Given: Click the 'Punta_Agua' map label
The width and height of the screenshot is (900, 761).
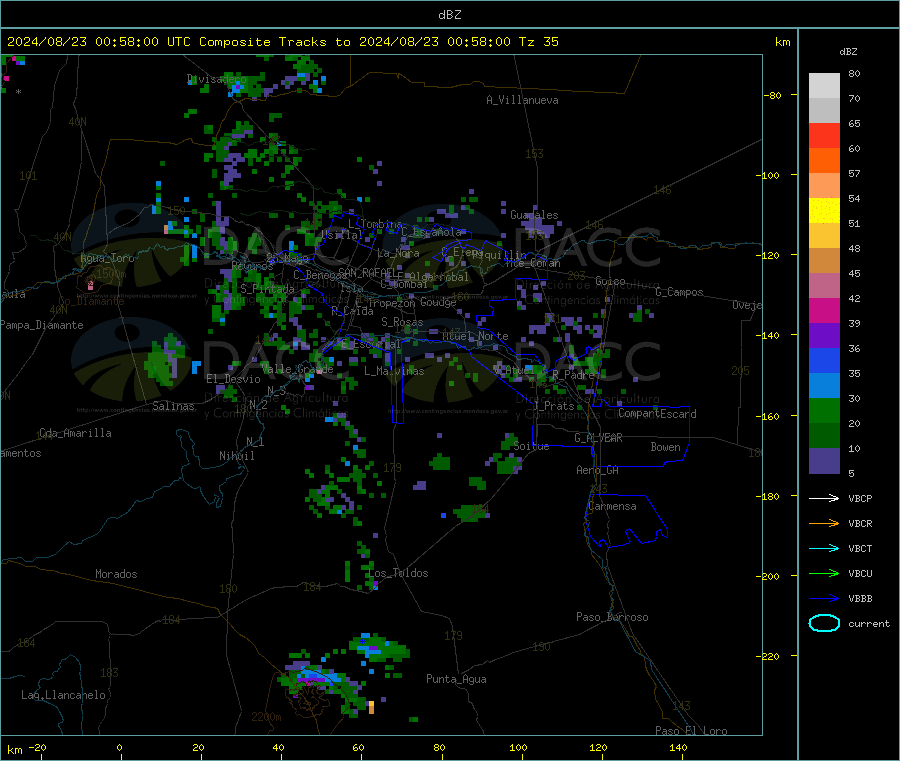Looking at the screenshot, I should [456, 679].
